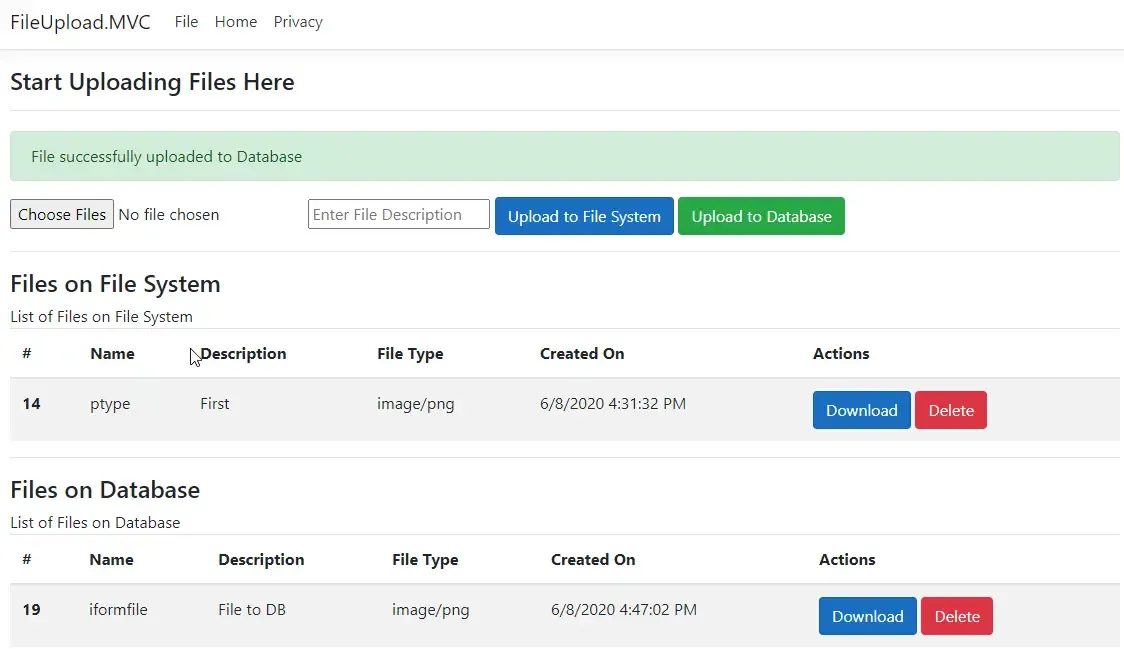Screen dimensions: 1124x649
Task: Download the iformfile file
Action: pos(866,616)
